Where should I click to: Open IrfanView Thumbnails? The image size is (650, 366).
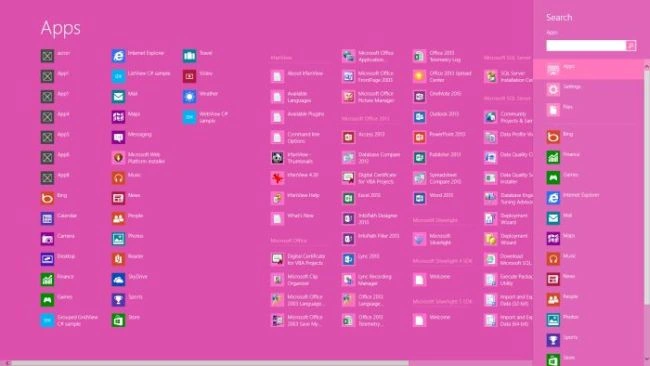click(292, 158)
